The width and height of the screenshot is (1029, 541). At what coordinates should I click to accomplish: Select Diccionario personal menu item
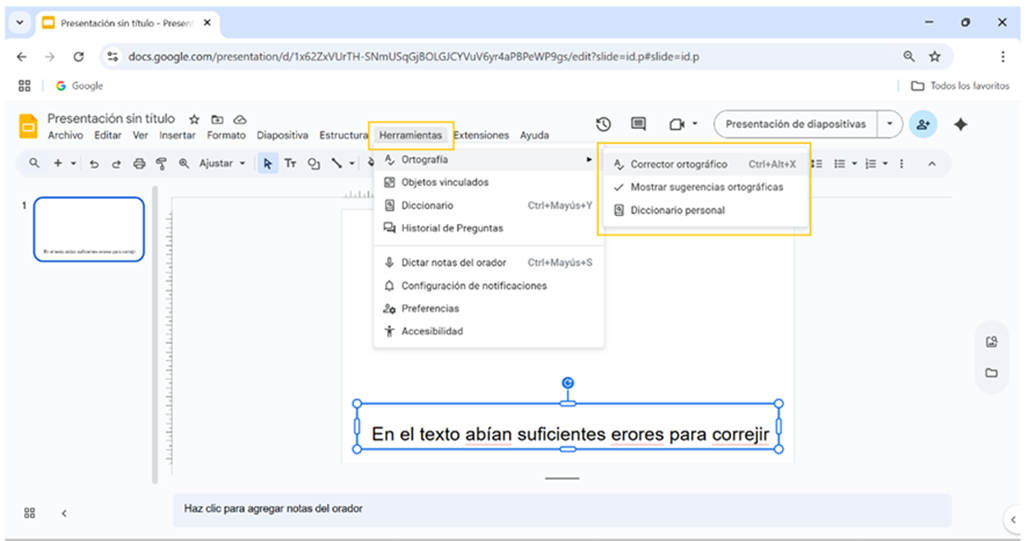(x=677, y=210)
